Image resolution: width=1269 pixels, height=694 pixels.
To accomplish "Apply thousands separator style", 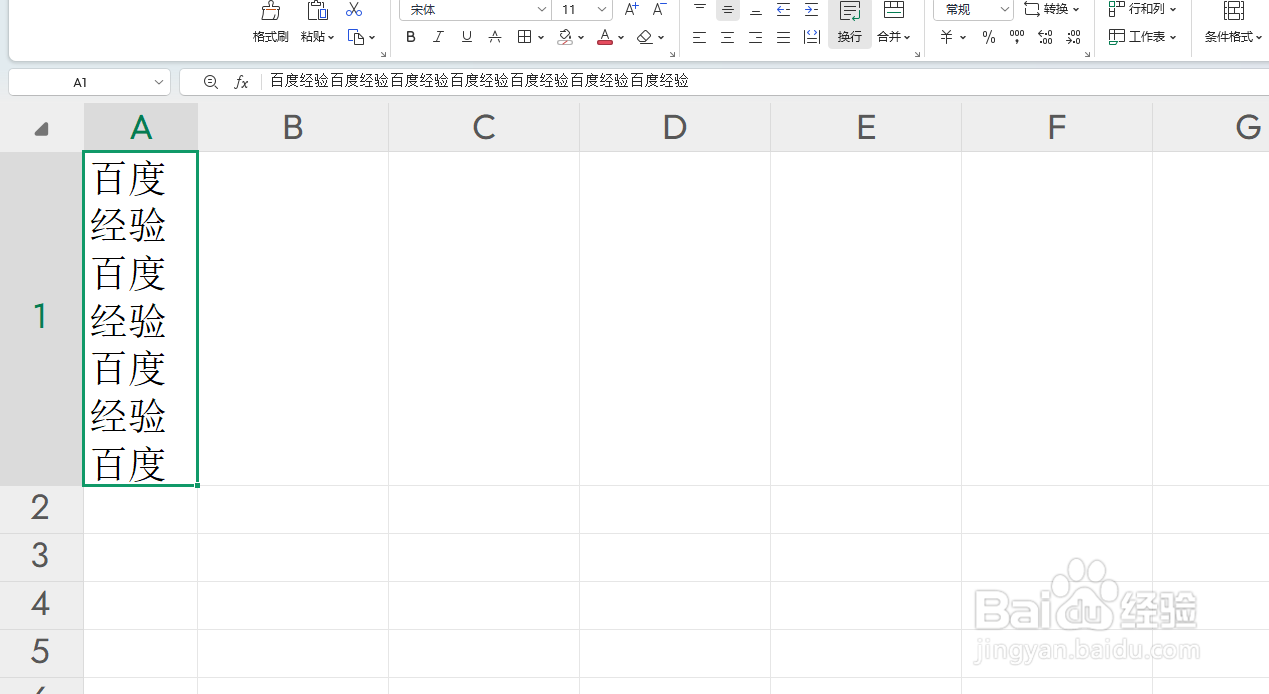I will click(1017, 37).
